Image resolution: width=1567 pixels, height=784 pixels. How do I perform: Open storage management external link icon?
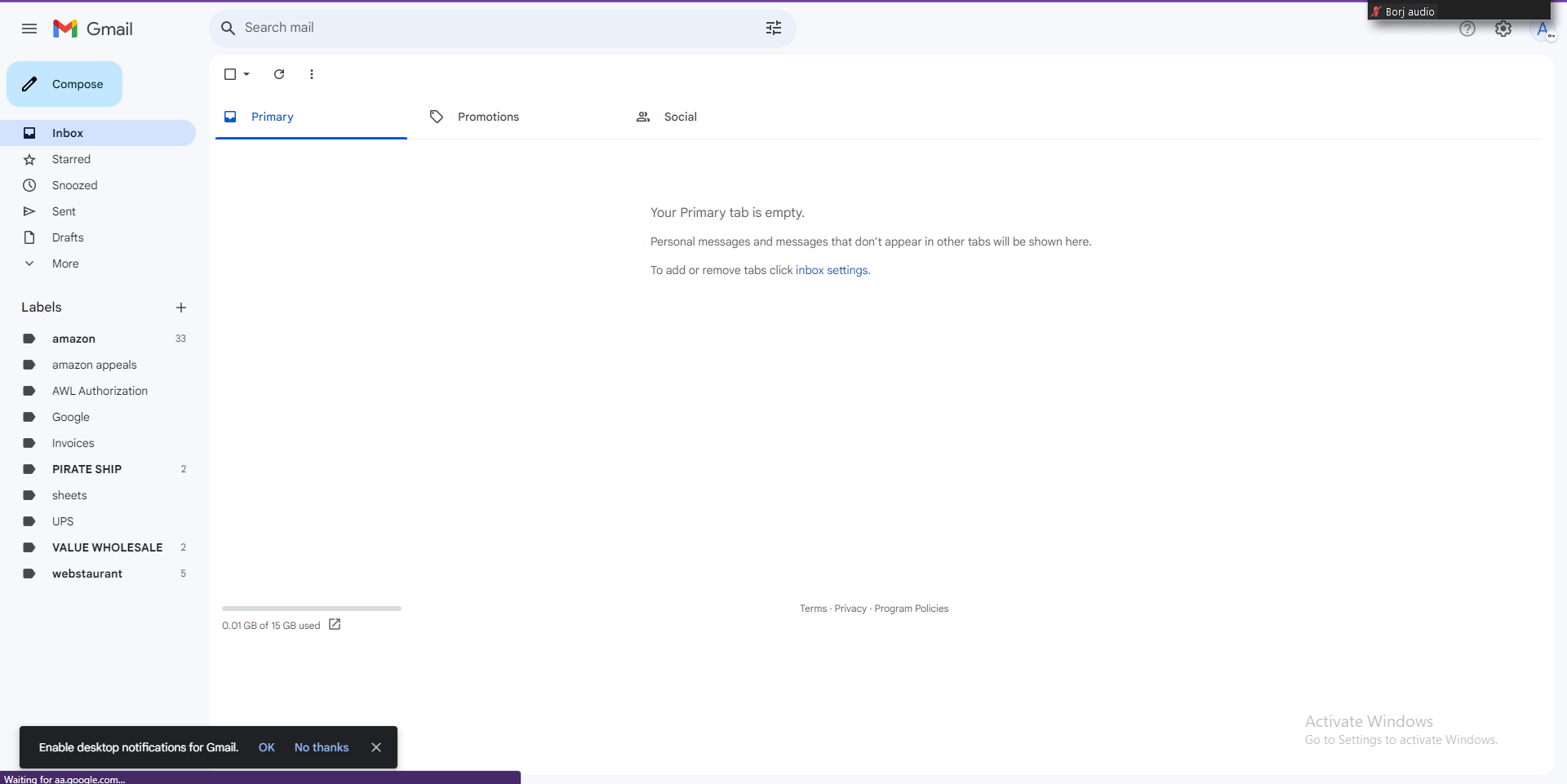point(335,625)
